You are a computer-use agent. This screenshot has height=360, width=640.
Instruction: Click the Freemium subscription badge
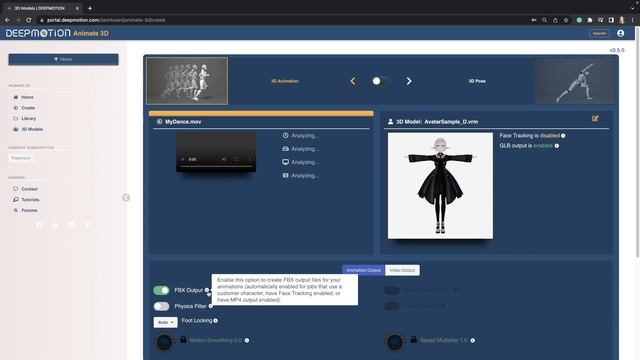click(x=21, y=158)
